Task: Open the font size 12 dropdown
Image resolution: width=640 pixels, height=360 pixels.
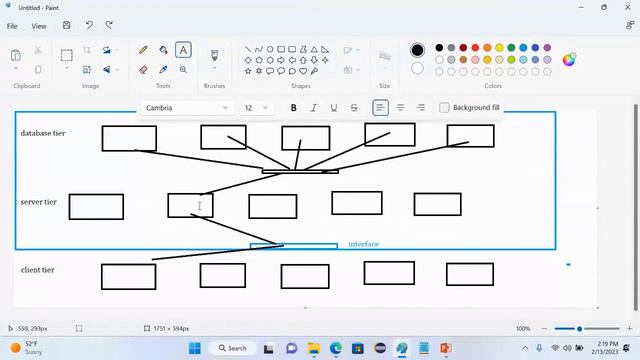Action: tap(257, 108)
